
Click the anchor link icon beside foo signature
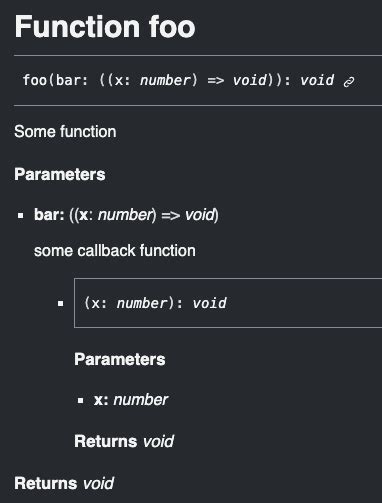click(x=349, y=81)
